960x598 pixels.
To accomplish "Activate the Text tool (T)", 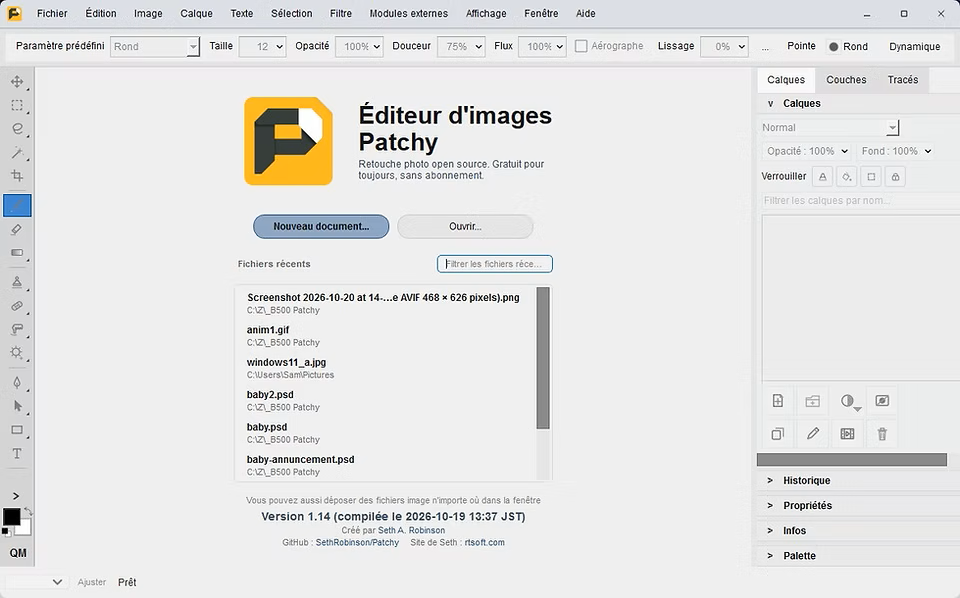I will [x=17, y=454].
